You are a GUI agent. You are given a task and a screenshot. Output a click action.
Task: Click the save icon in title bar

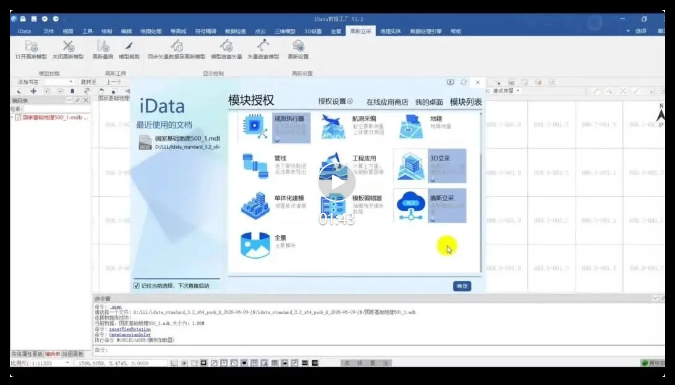tap(34, 19)
